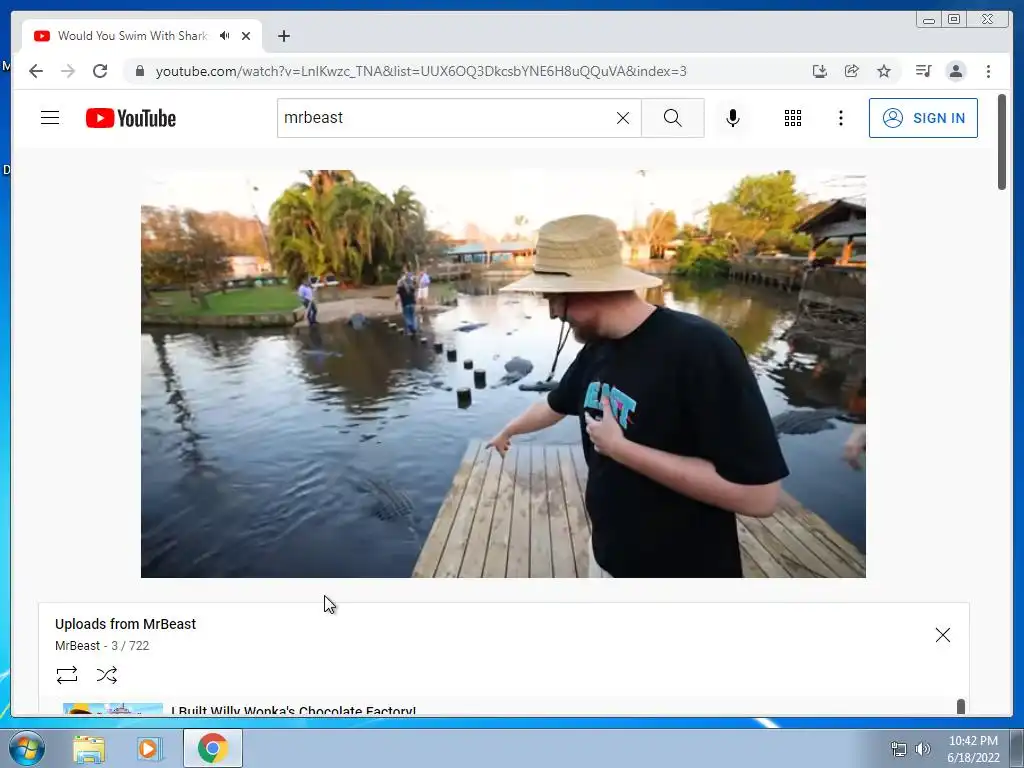Open a new tab

[x=283, y=36]
